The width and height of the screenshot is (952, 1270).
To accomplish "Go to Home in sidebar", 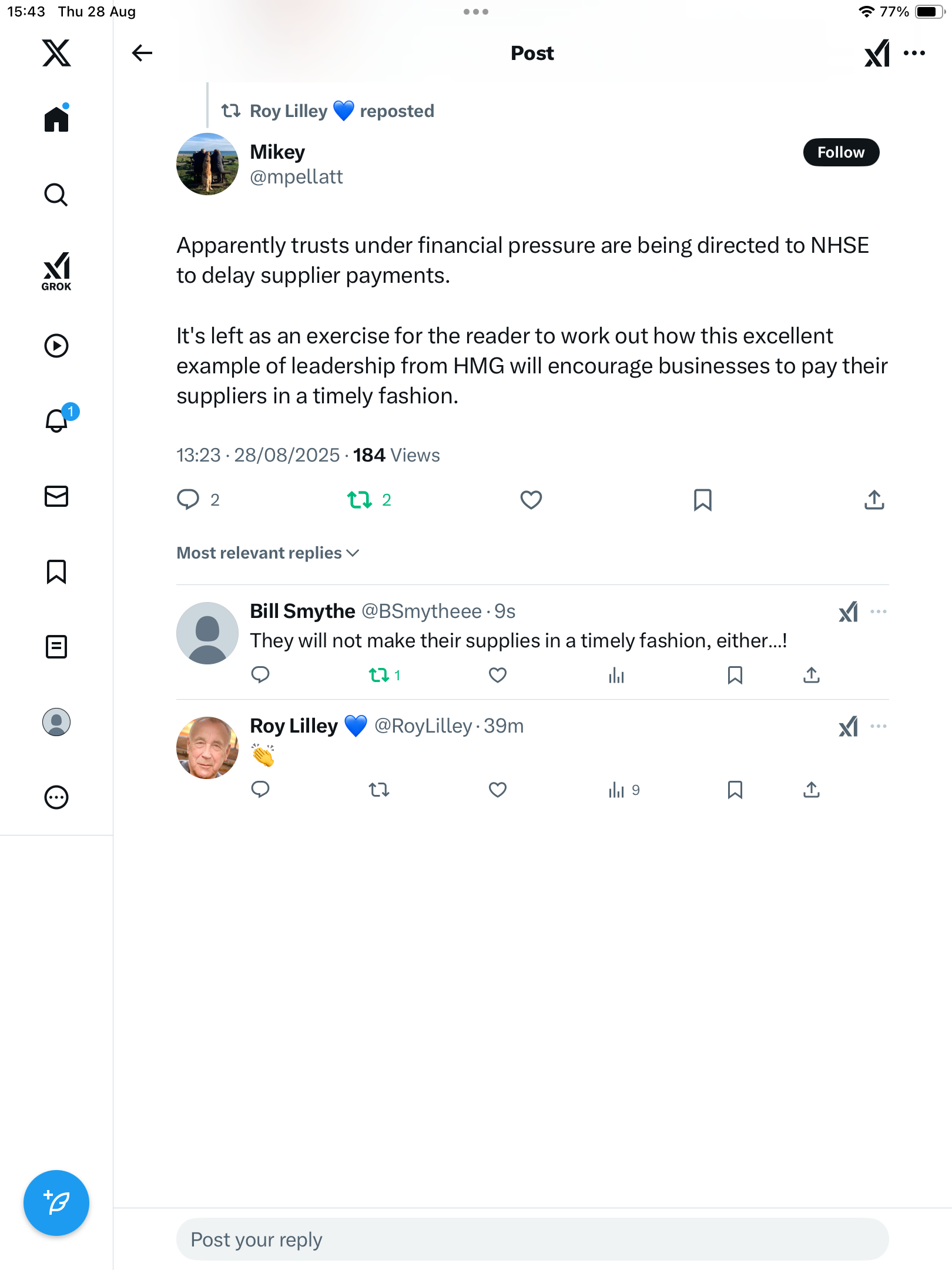I will pos(56,119).
